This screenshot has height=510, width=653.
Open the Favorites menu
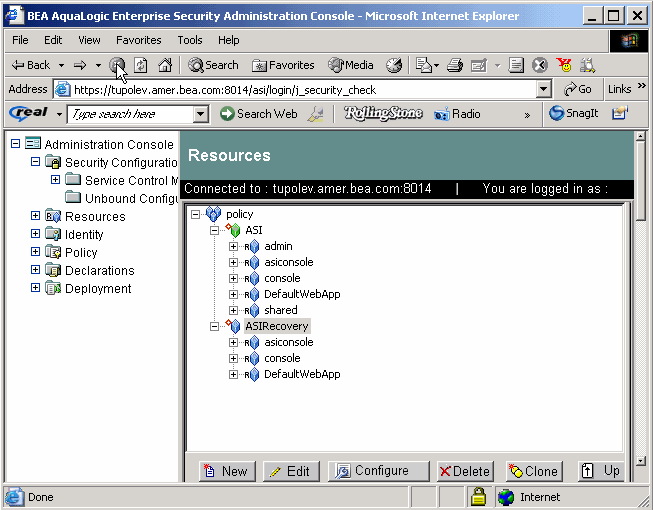pos(138,40)
